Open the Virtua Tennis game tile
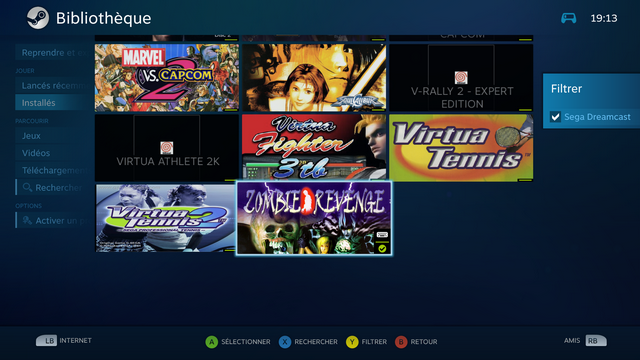This screenshot has height=360, width=640. 461,148
